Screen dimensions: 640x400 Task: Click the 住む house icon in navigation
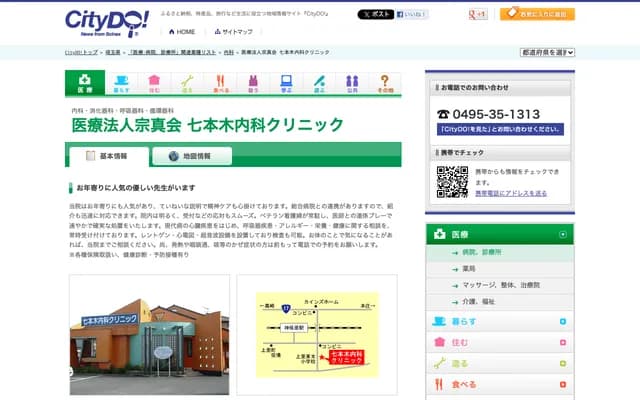pyautogui.click(x=153, y=83)
